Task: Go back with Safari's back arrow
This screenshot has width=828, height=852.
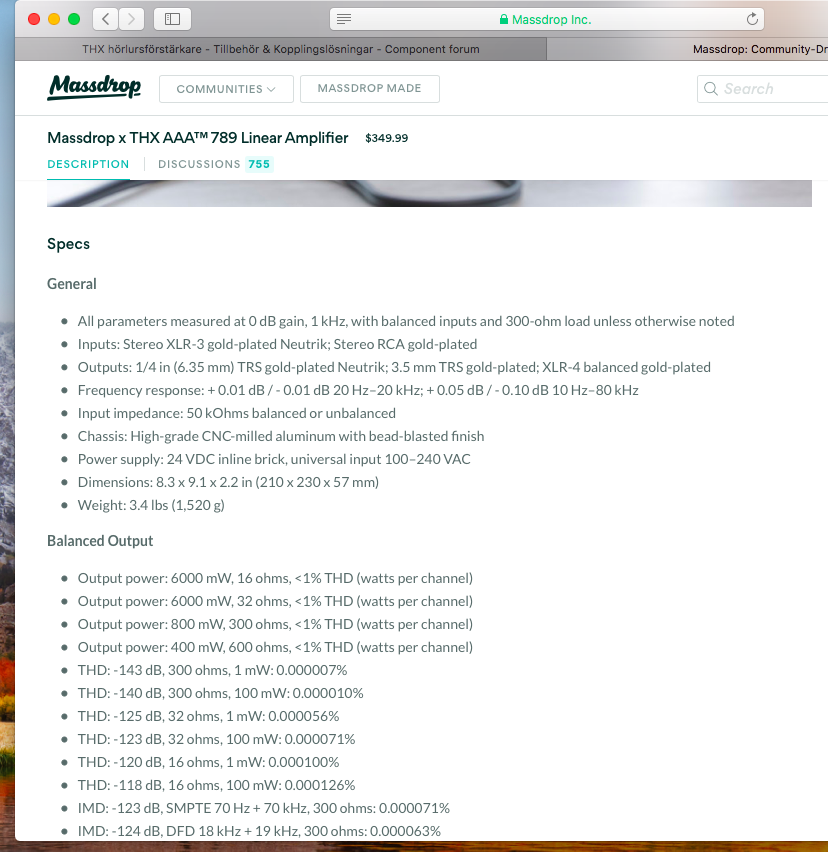Action: point(105,20)
